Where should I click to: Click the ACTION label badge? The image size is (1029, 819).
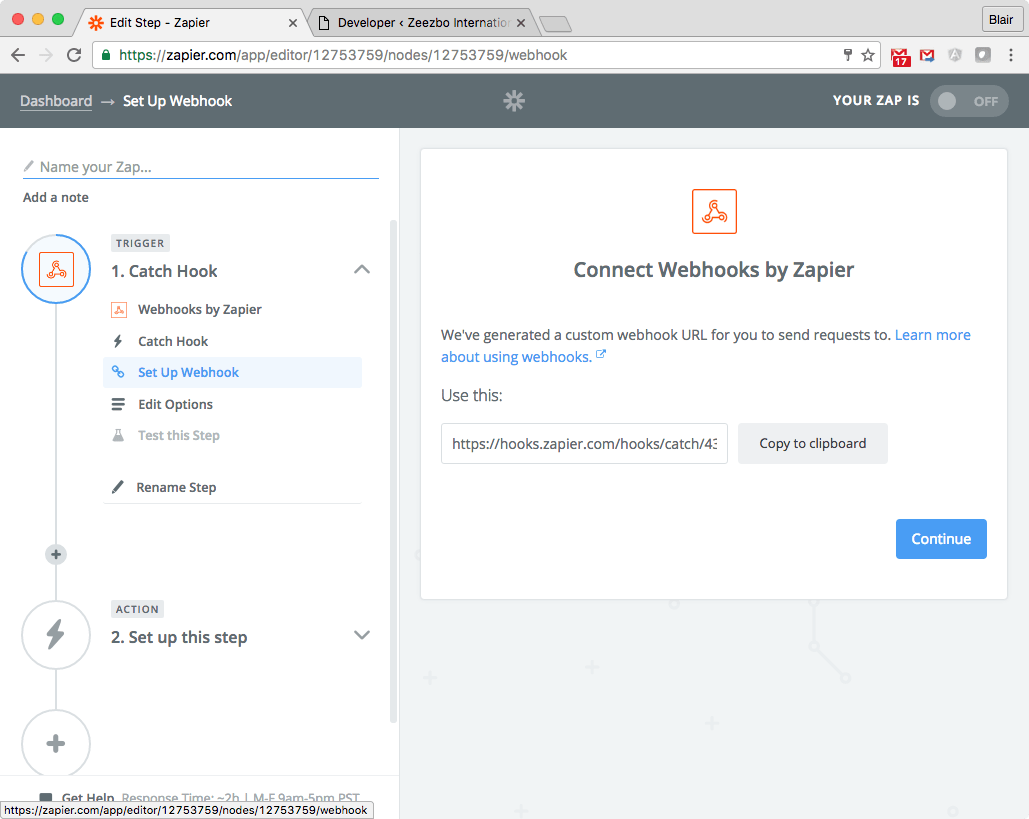tap(137, 609)
